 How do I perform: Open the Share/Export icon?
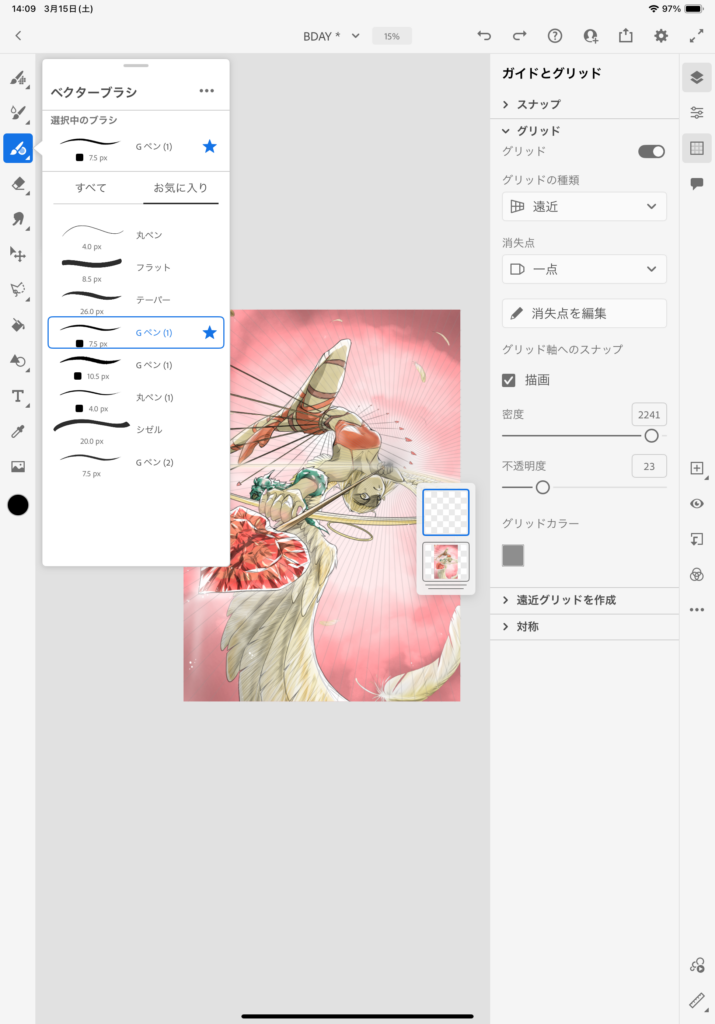pyautogui.click(x=625, y=36)
